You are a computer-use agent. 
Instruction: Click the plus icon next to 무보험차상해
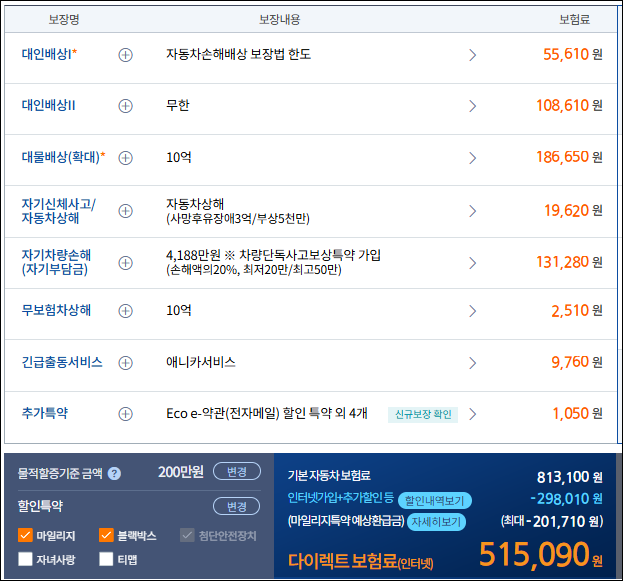pos(126,311)
